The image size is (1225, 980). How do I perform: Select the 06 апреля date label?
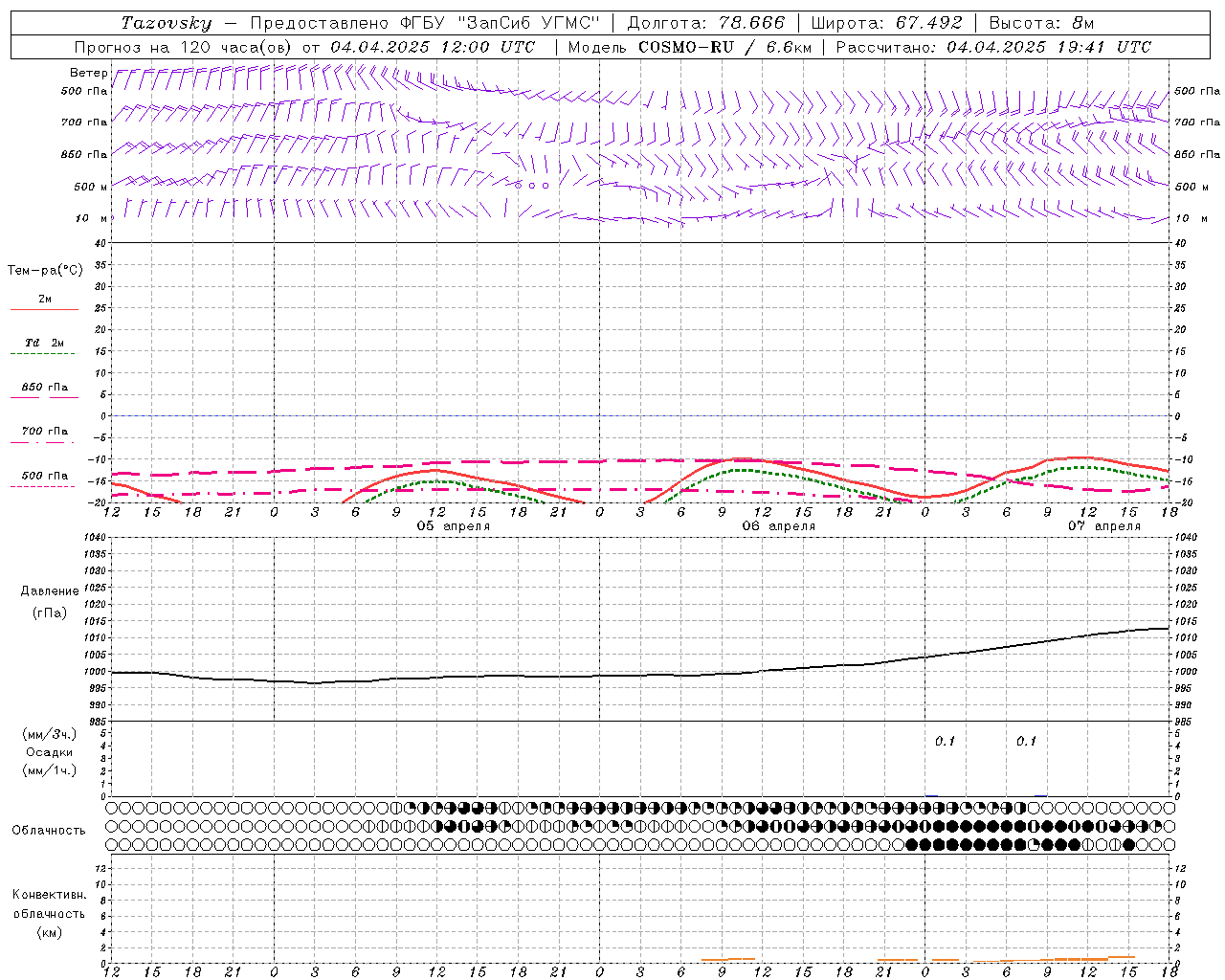click(779, 526)
